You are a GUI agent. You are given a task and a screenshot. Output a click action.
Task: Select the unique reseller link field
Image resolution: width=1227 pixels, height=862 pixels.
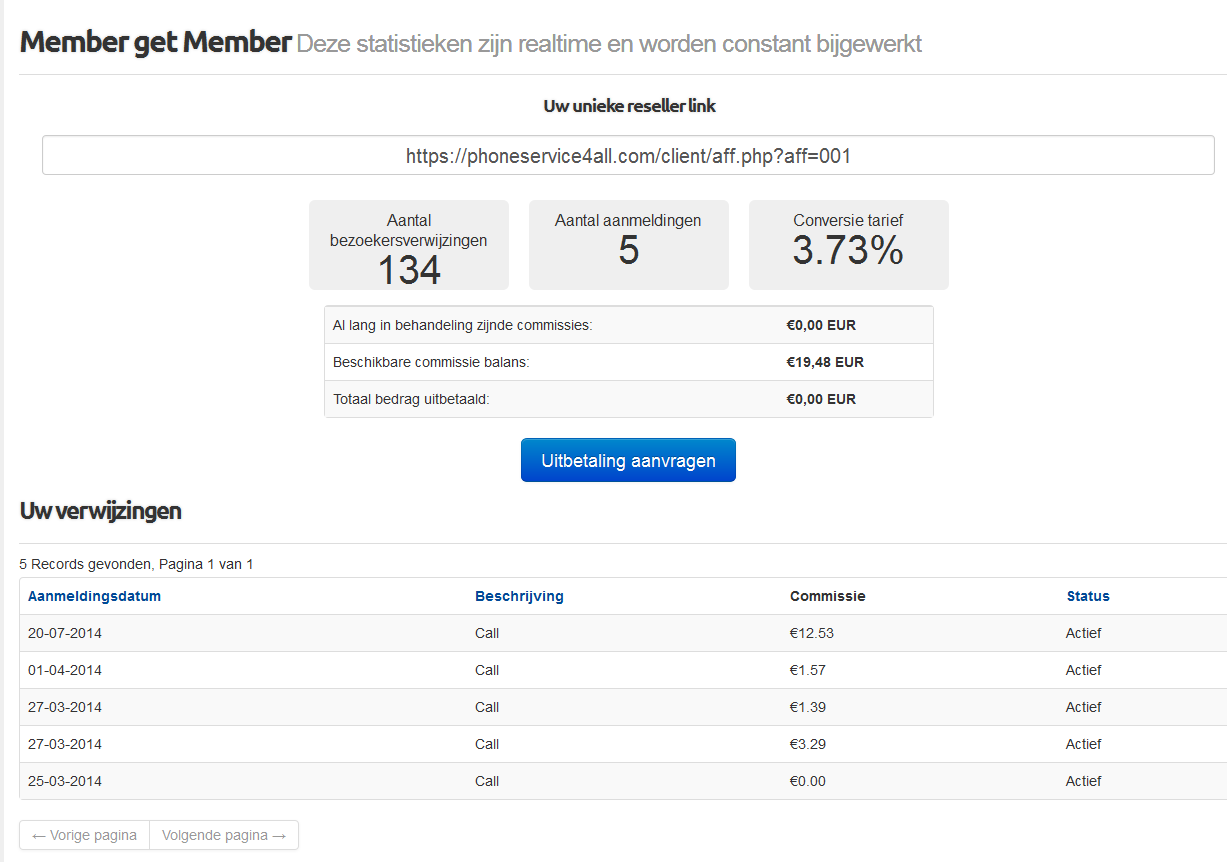[x=628, y=155]
